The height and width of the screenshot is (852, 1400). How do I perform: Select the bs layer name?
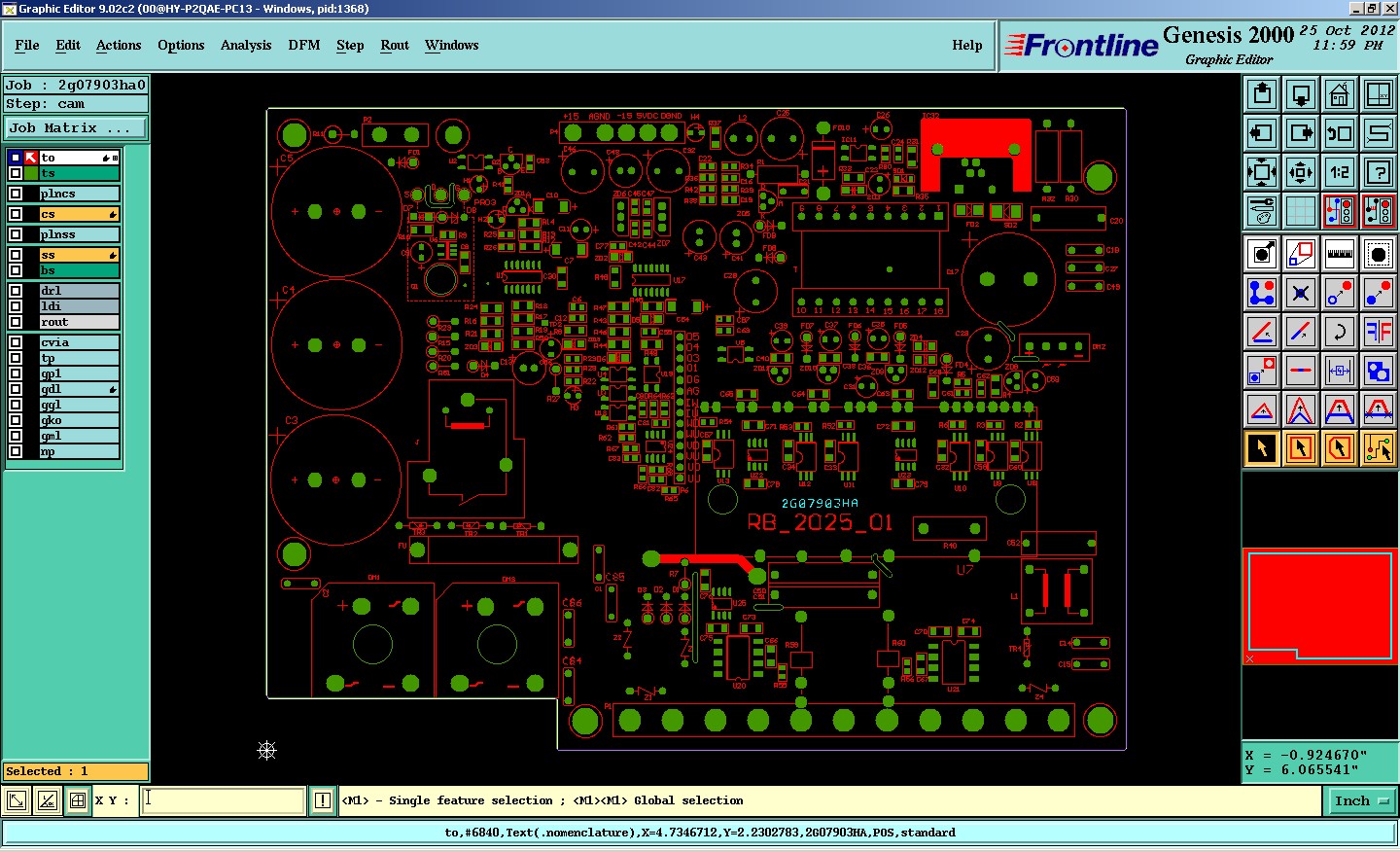(79, 270)
